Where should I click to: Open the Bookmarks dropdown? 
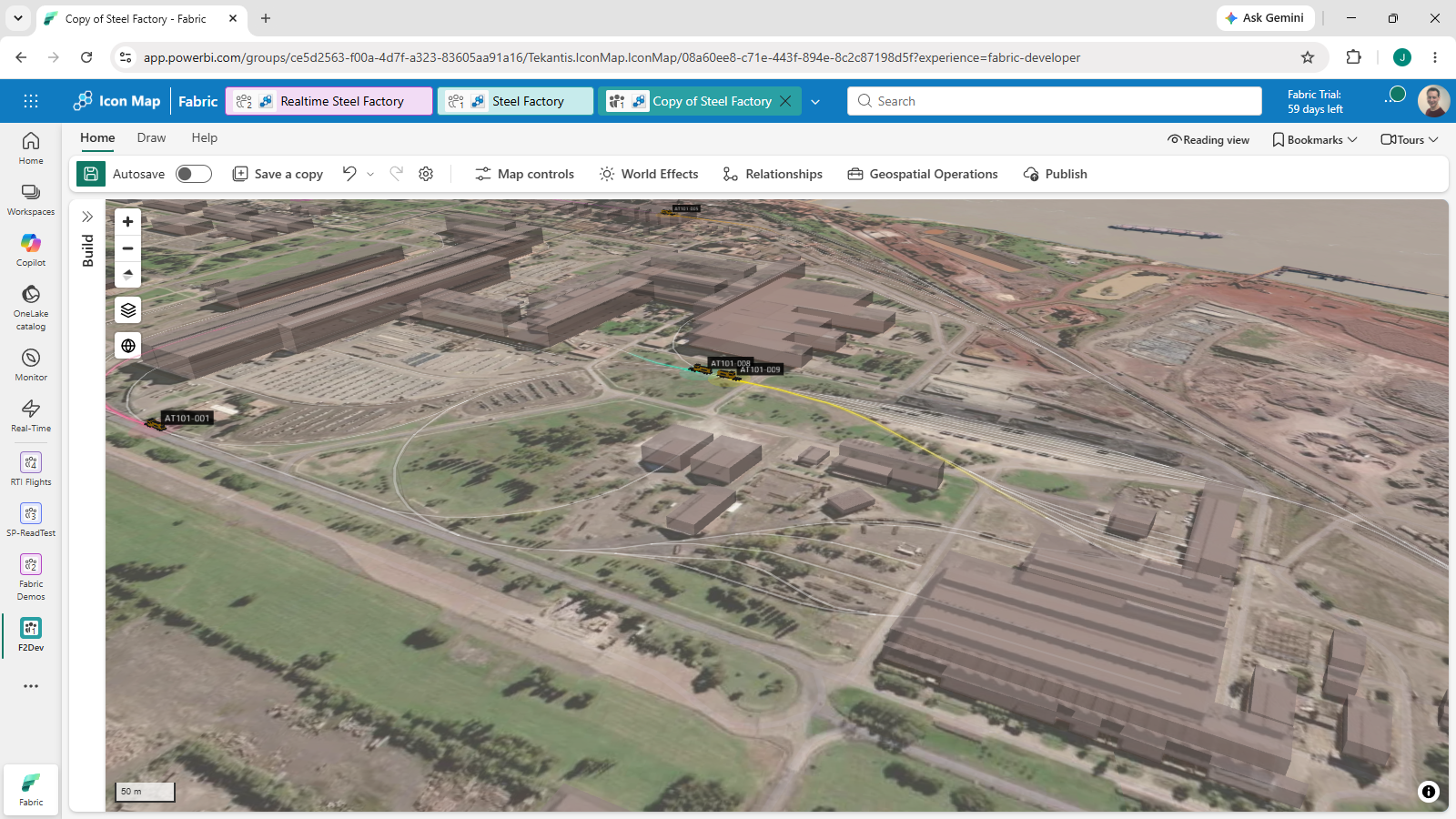(1315, 139)
